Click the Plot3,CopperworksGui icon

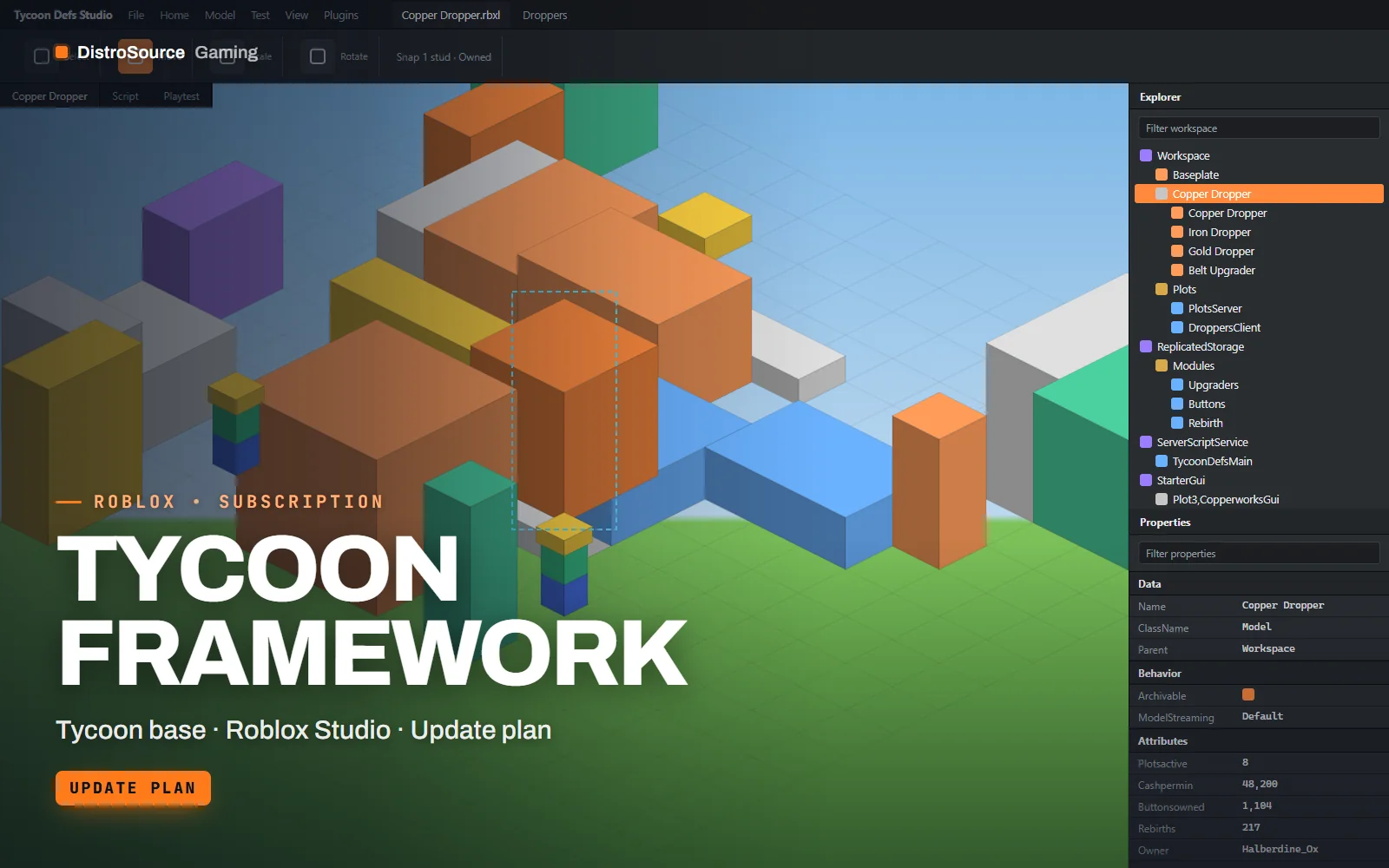[1162, 499]
